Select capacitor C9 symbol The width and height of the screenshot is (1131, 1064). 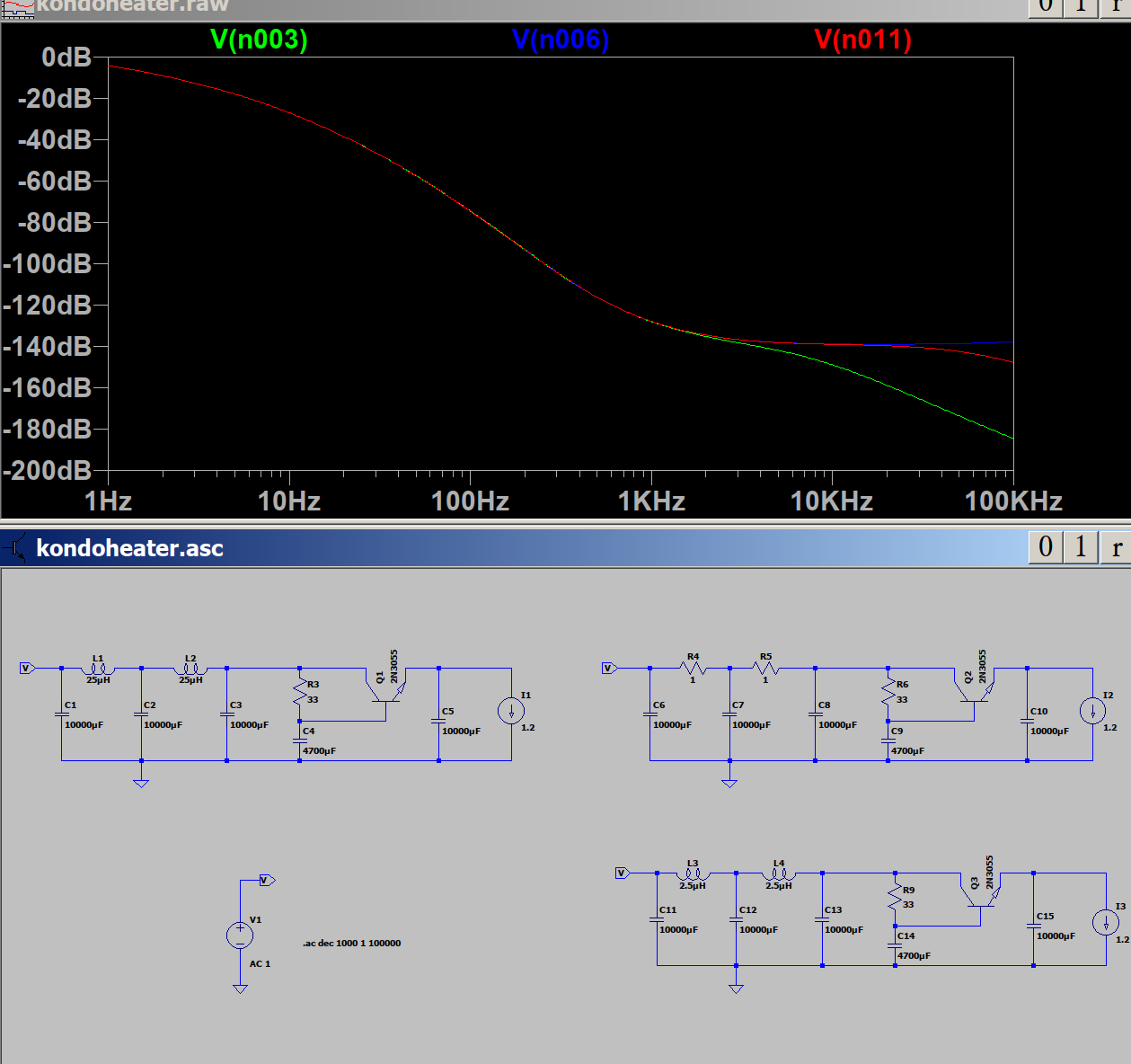(888, 740)
